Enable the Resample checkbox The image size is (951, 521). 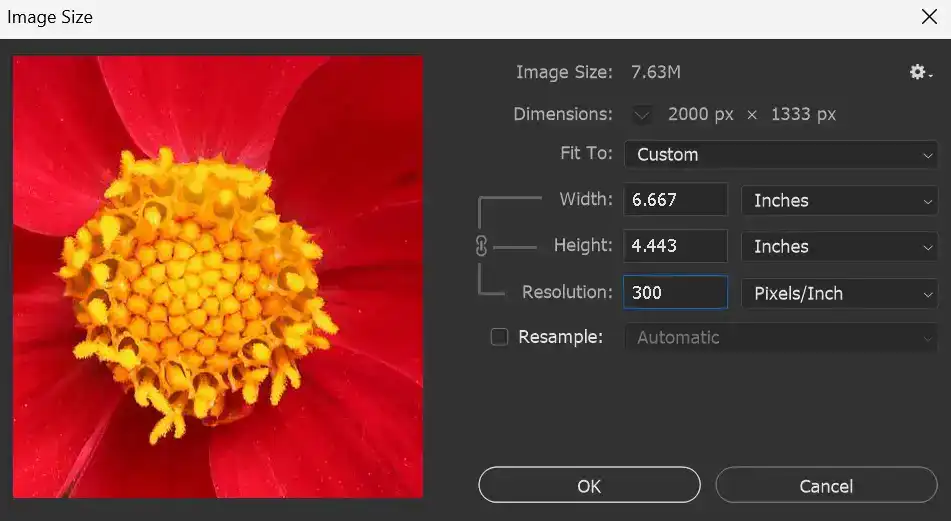coord(499,337)
